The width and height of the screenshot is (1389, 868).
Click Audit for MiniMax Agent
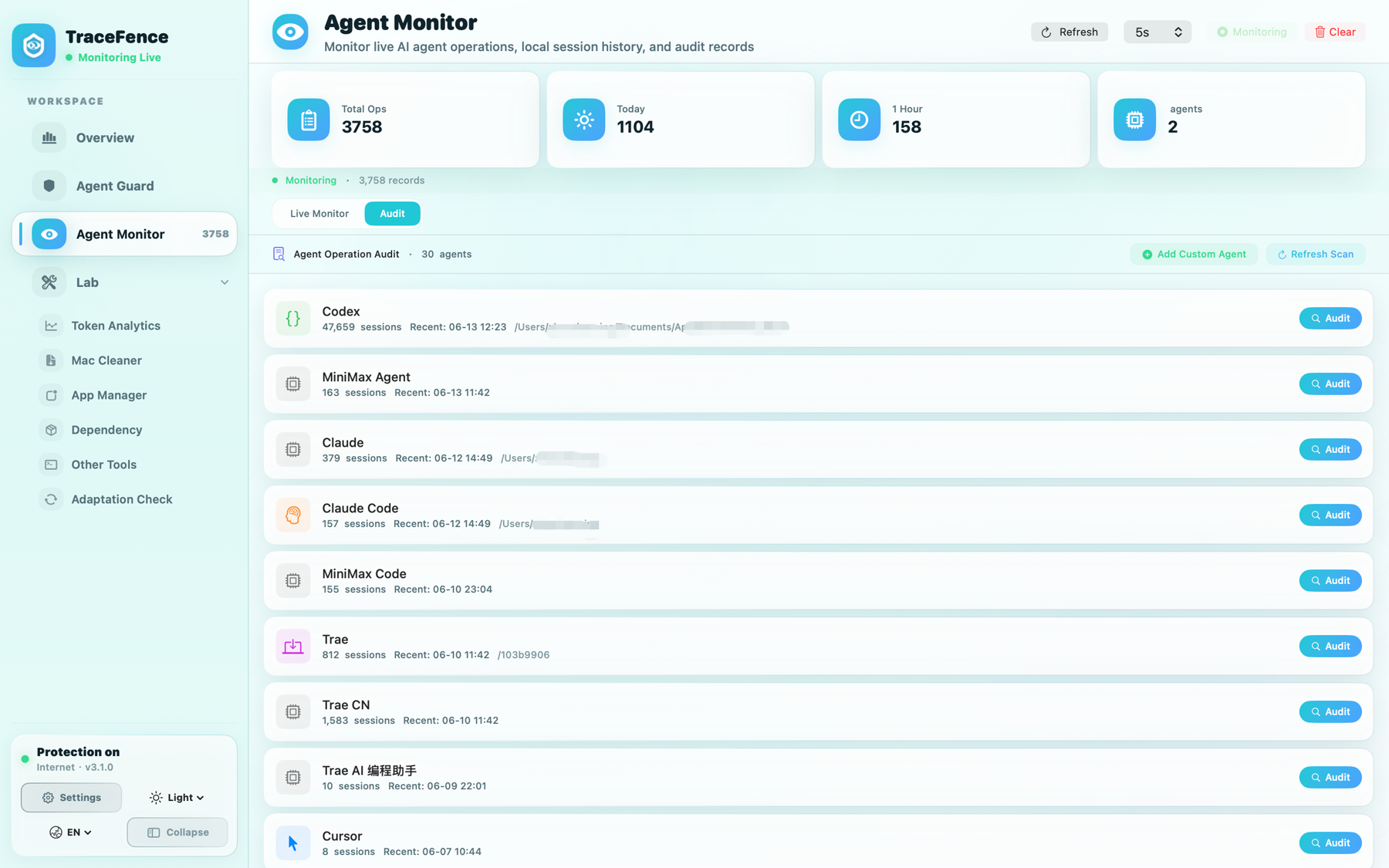(1330, 383)
